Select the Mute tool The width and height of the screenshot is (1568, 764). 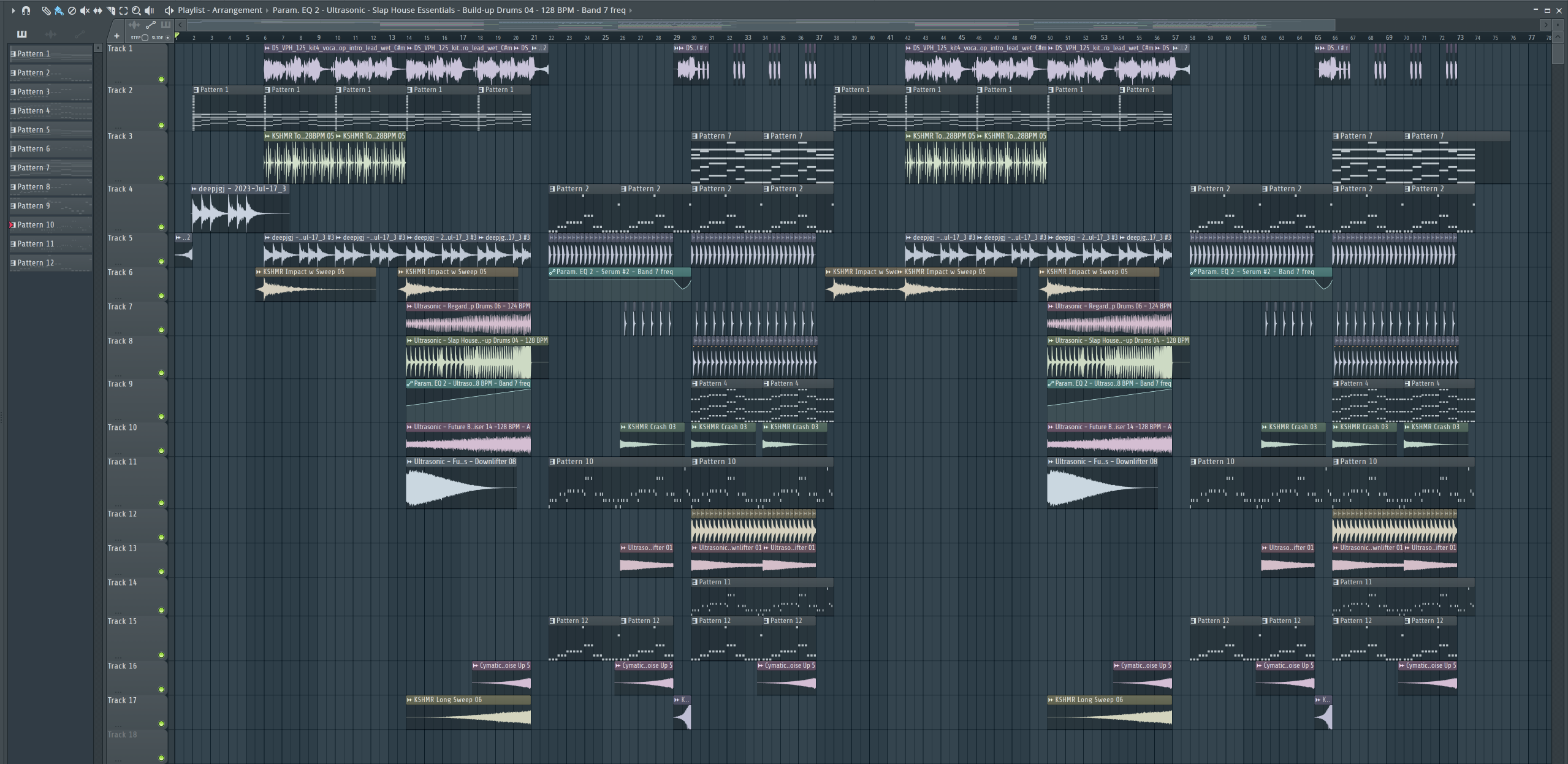85,10
